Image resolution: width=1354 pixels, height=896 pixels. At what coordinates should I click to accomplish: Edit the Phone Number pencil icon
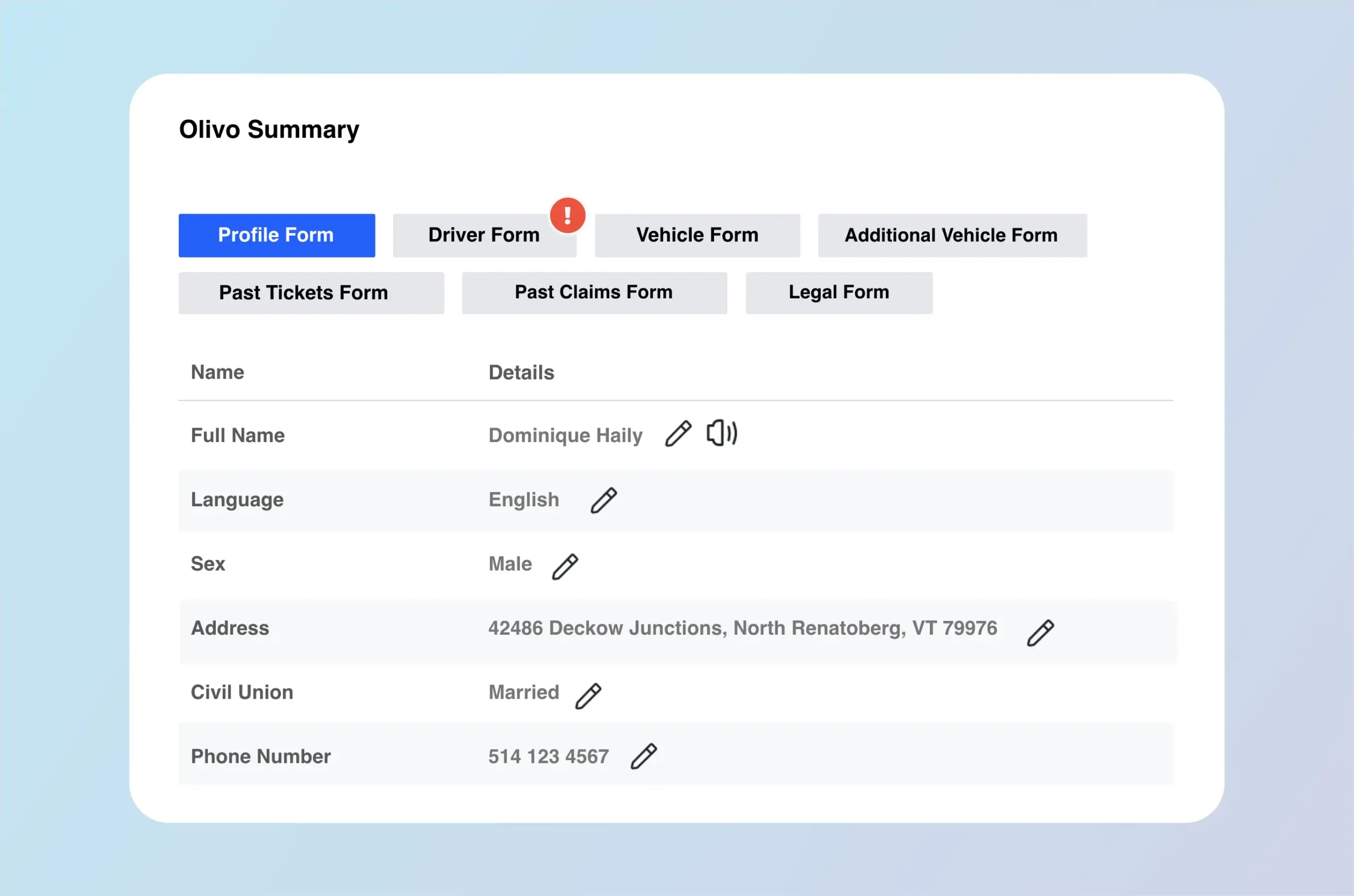[x=643, y=756]
